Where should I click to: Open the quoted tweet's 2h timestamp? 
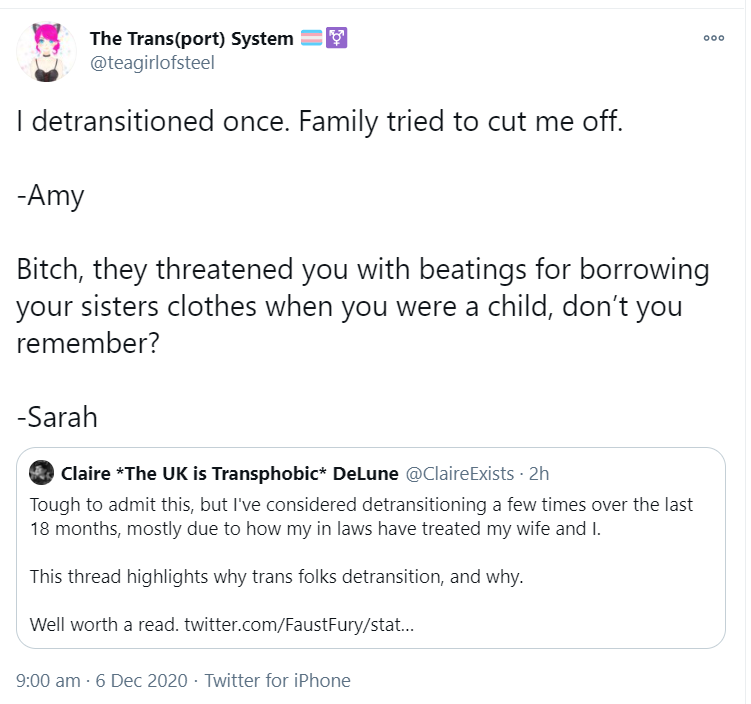point(539,474)
